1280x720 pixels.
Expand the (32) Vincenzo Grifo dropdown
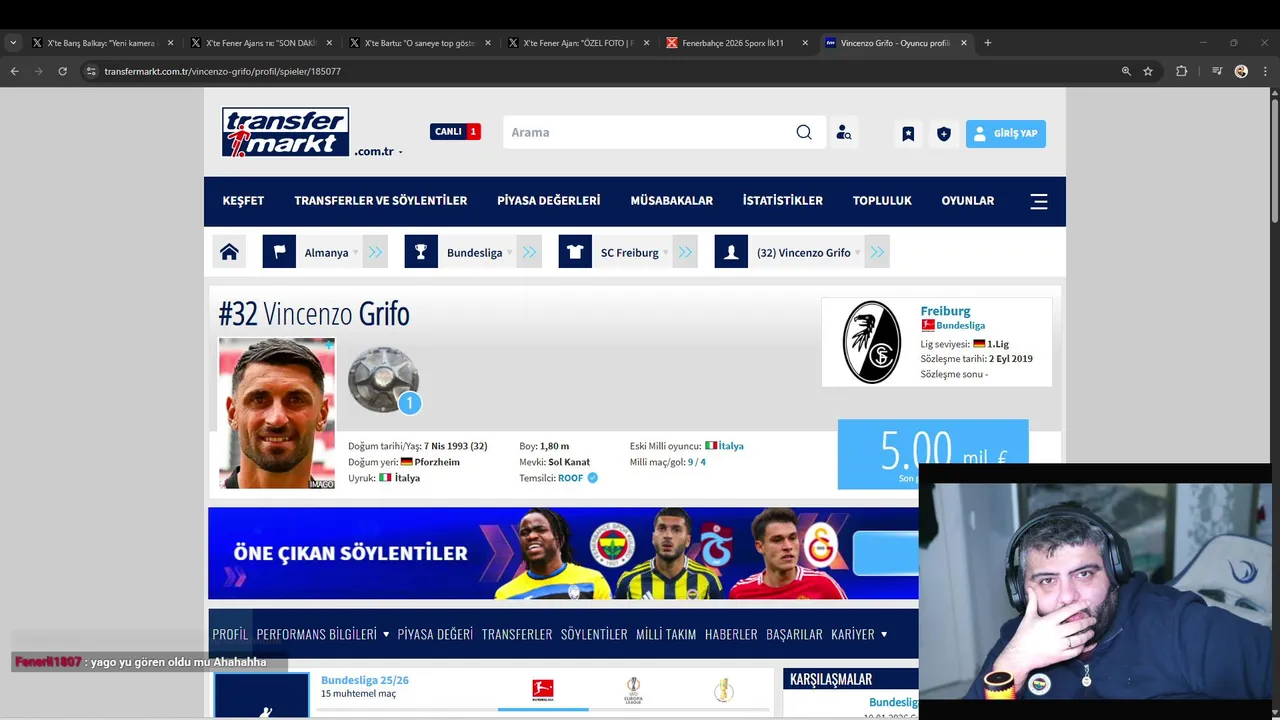pyautogui.click(x=857, y=253)
